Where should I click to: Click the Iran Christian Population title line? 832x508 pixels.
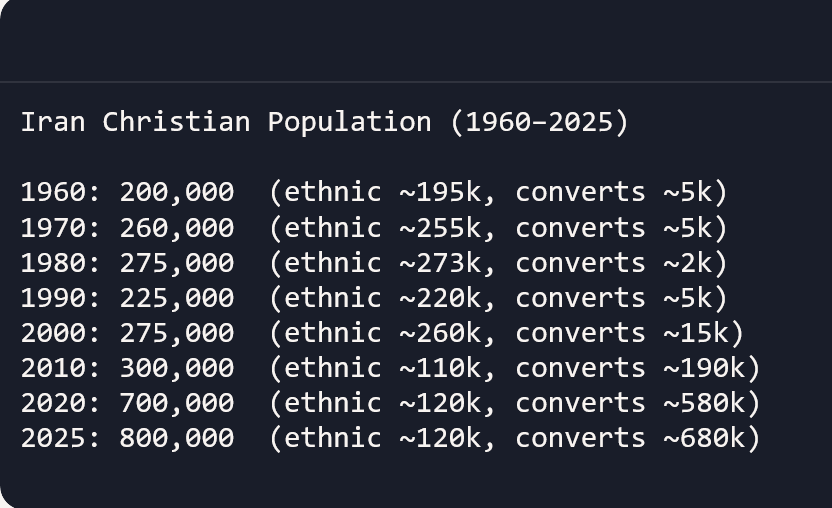pos(324,122)
